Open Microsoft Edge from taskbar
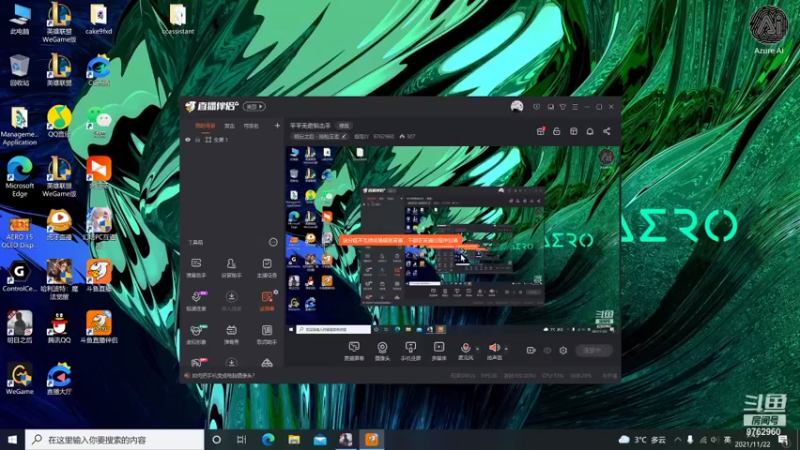The height and width of the screenshot is (450, 800). coord(268,439)
